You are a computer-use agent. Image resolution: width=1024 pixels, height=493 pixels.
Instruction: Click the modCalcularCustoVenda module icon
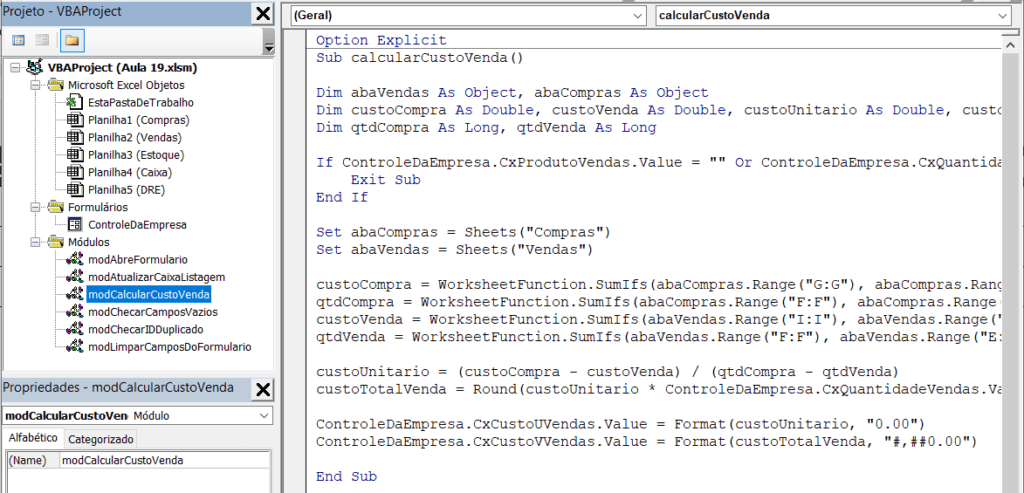(x=75, y=294)
